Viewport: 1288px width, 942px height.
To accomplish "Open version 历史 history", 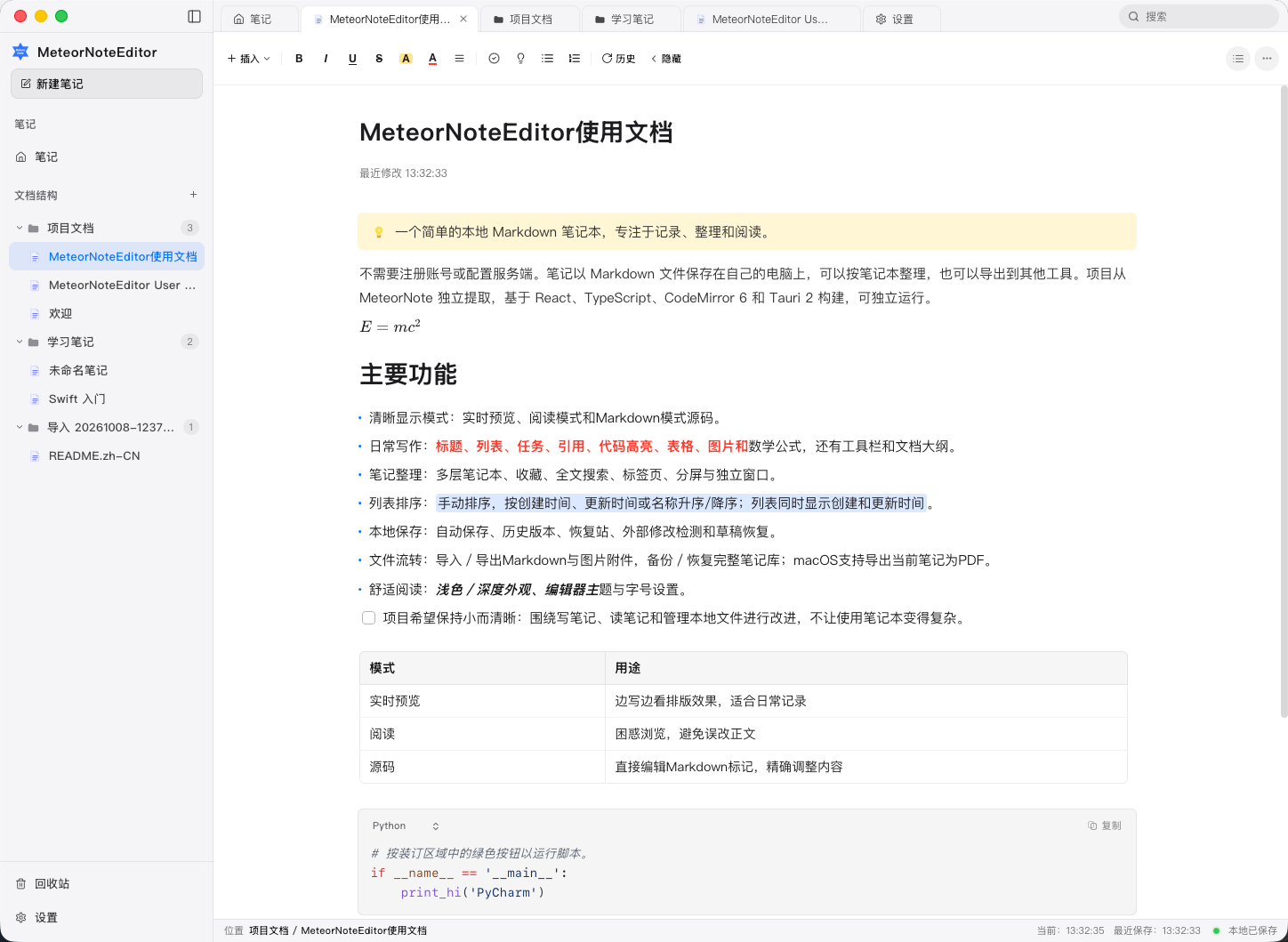I will coord(618,59).
